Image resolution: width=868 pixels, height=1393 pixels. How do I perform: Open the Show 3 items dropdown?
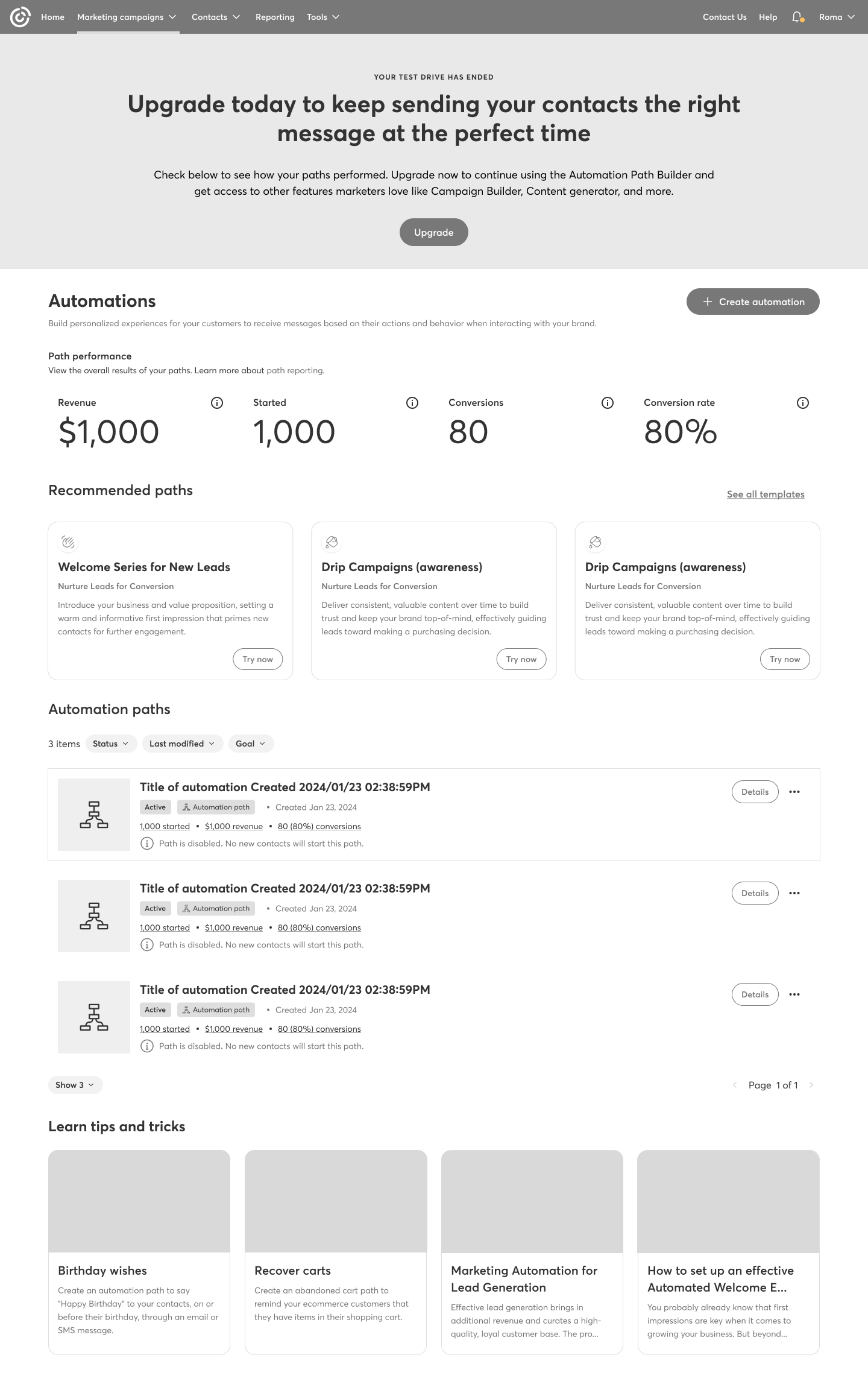(x=75, y=1085)
